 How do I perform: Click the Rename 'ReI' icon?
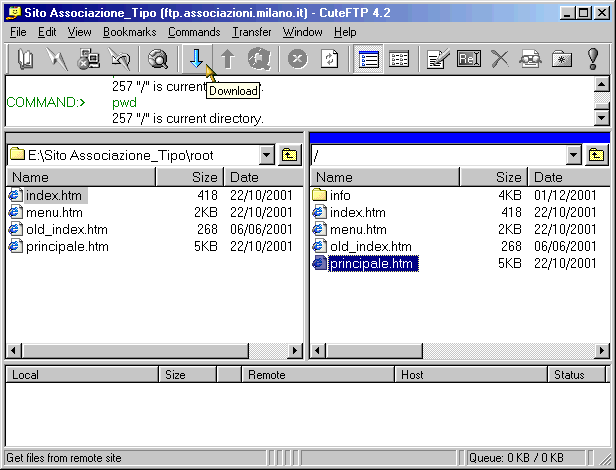[469, 59]
